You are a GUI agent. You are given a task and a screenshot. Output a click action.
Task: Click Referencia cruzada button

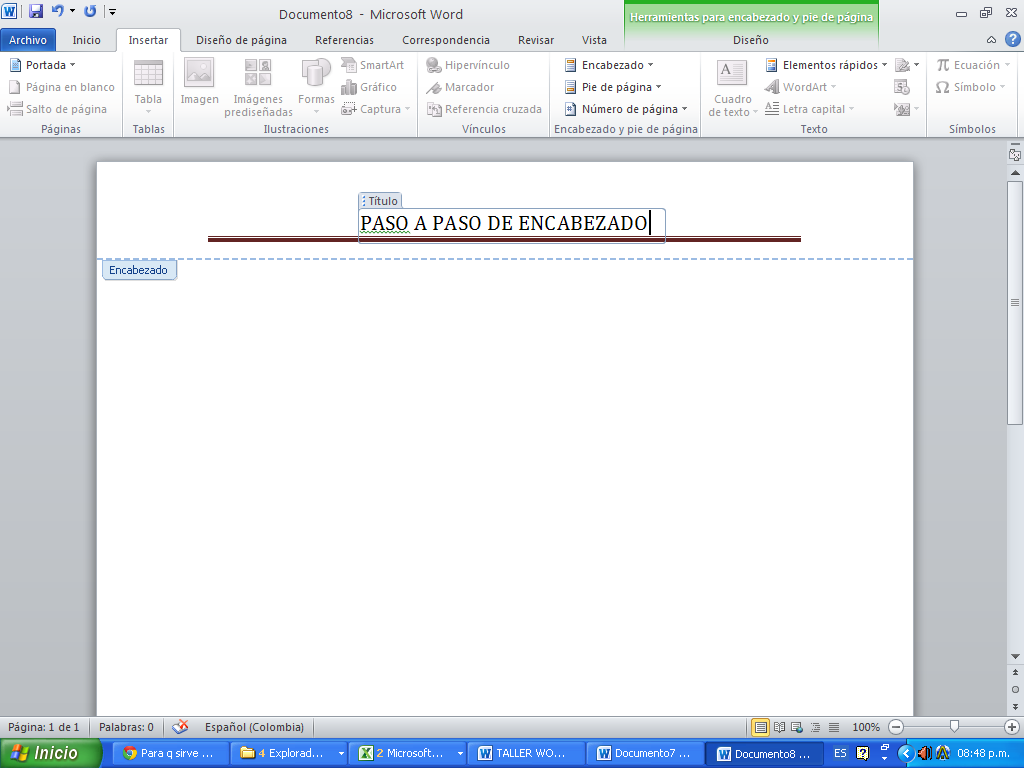[484, 109]
